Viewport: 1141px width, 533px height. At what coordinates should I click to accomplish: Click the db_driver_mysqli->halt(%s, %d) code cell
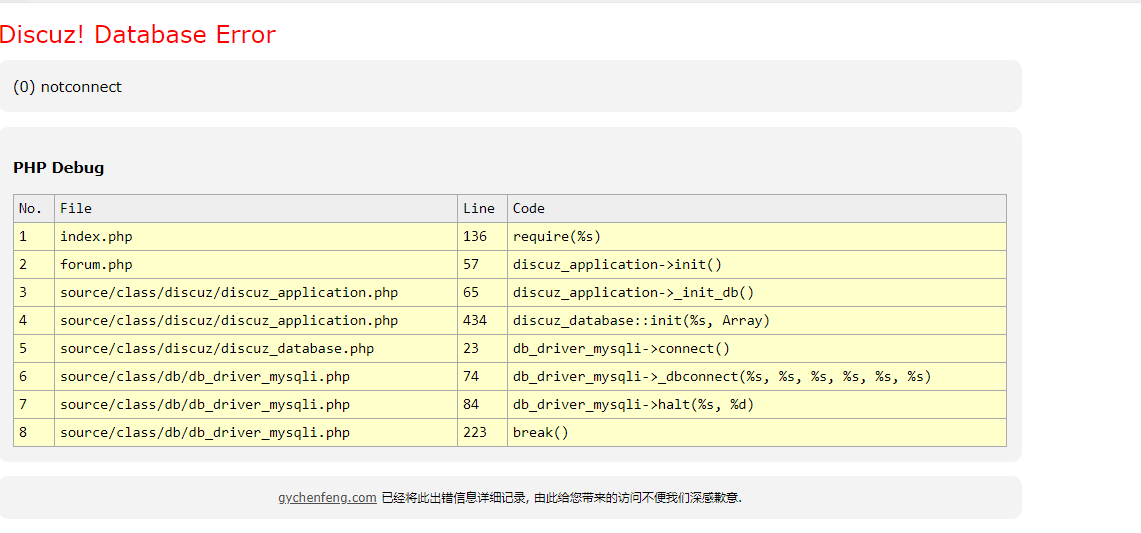[633, 404]
